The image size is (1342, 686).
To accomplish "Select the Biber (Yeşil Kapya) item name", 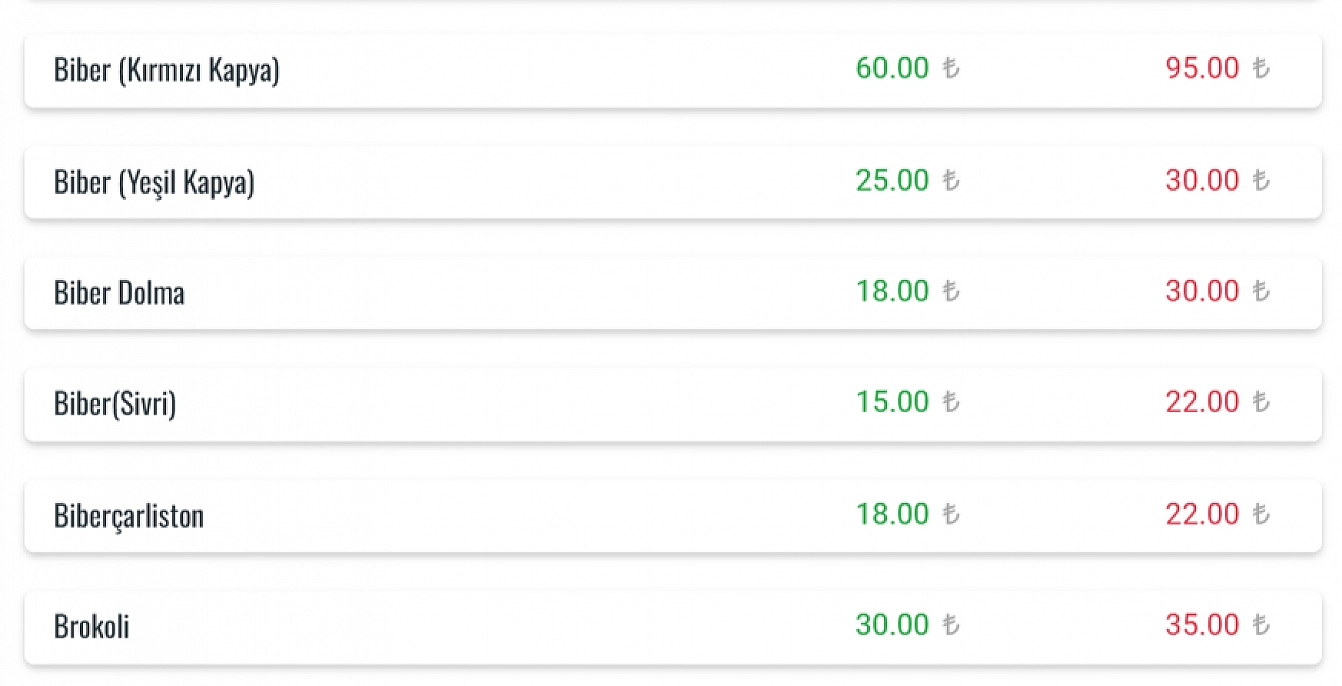I will point(154,183).
